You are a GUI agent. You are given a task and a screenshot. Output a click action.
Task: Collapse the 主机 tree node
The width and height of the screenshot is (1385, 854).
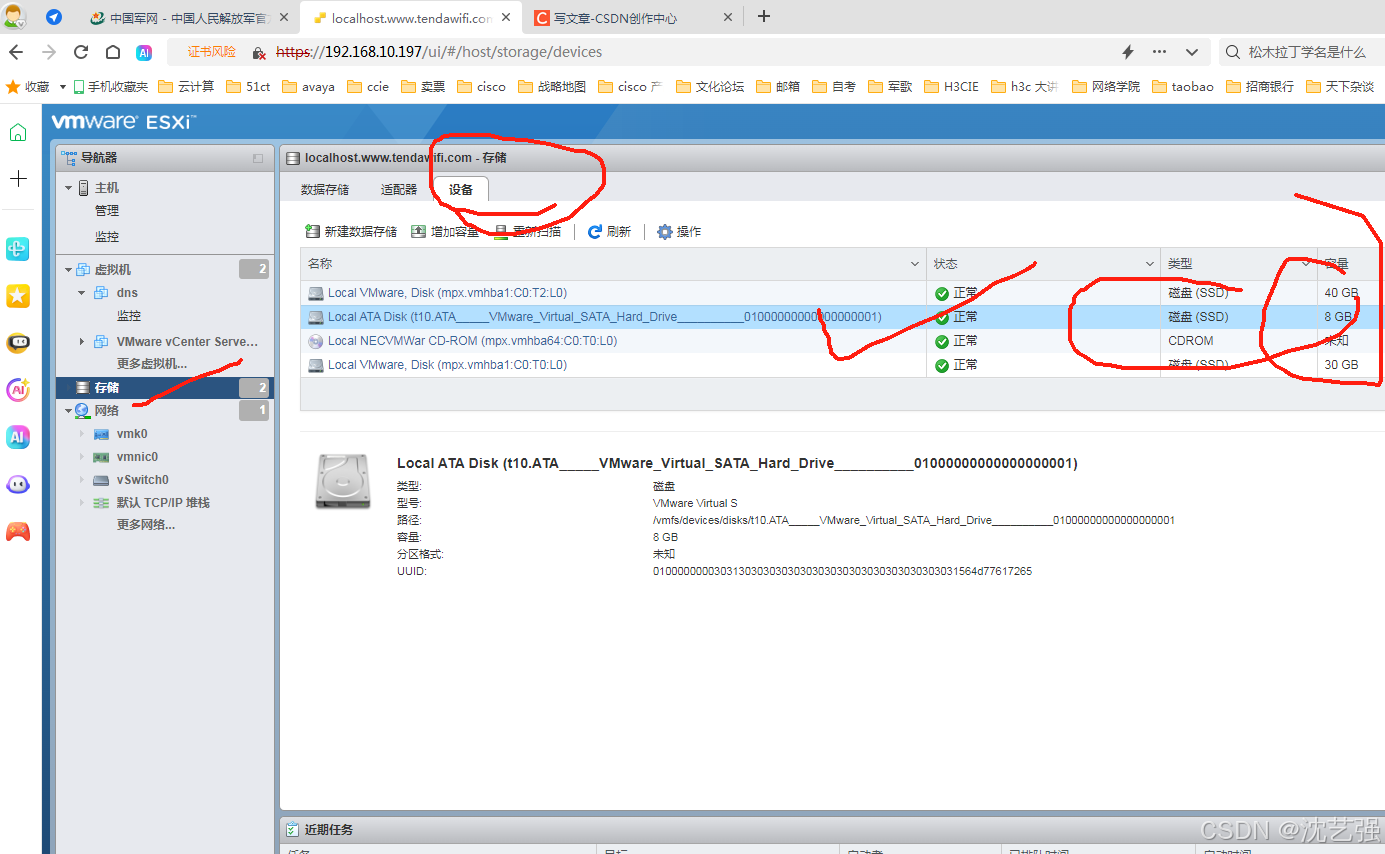click(x=68, y=188)
